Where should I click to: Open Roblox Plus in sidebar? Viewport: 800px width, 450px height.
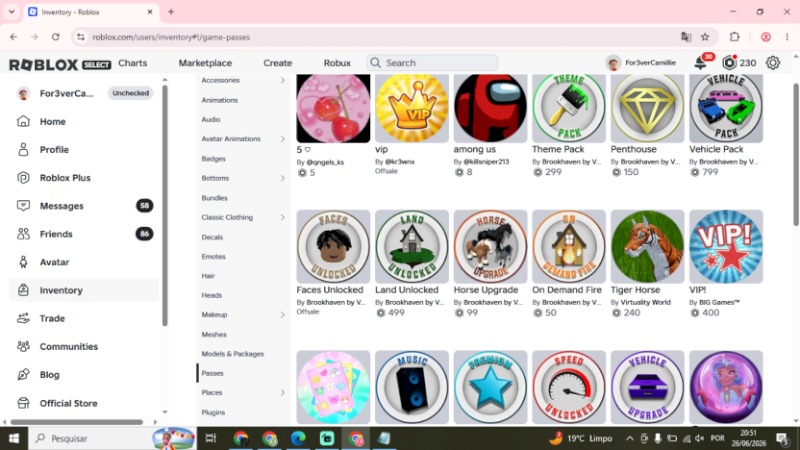click(65, 178)
